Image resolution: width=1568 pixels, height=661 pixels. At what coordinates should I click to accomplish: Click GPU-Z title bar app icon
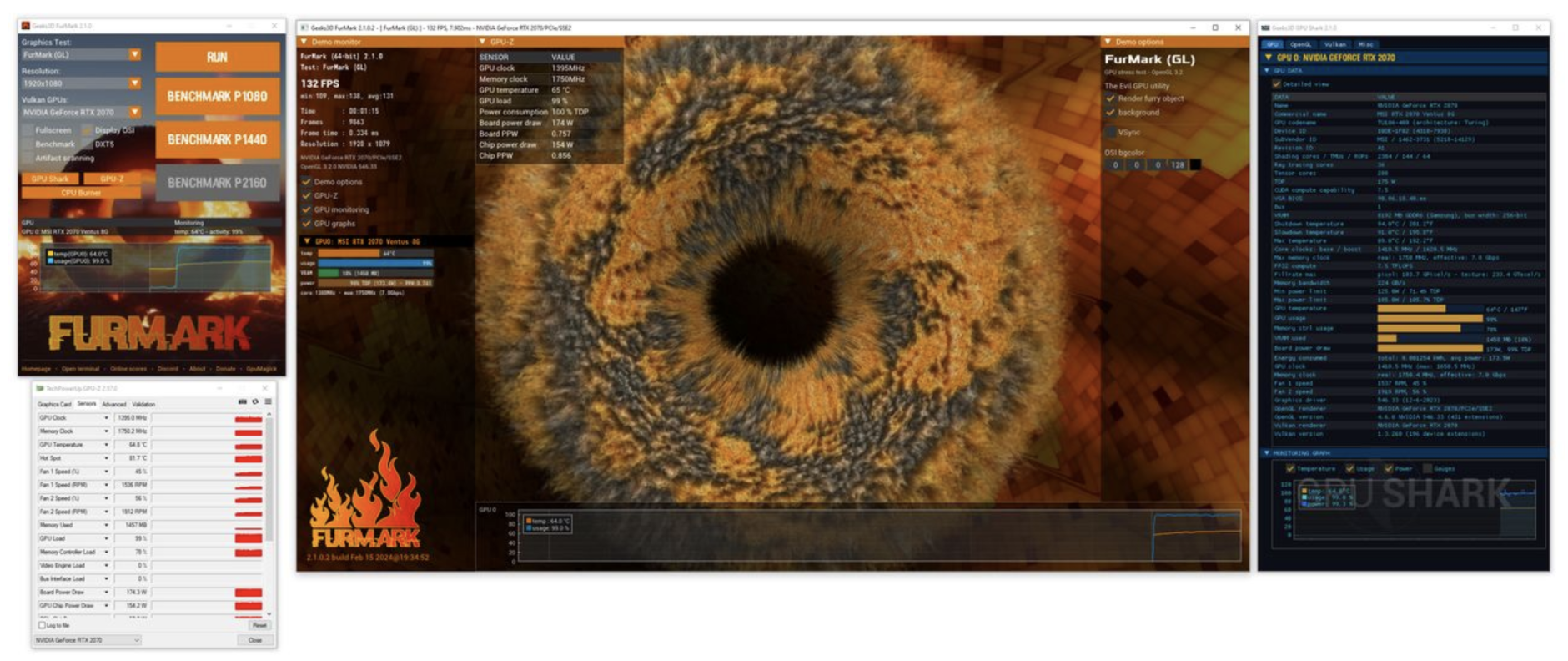click(x=40, y=388)
